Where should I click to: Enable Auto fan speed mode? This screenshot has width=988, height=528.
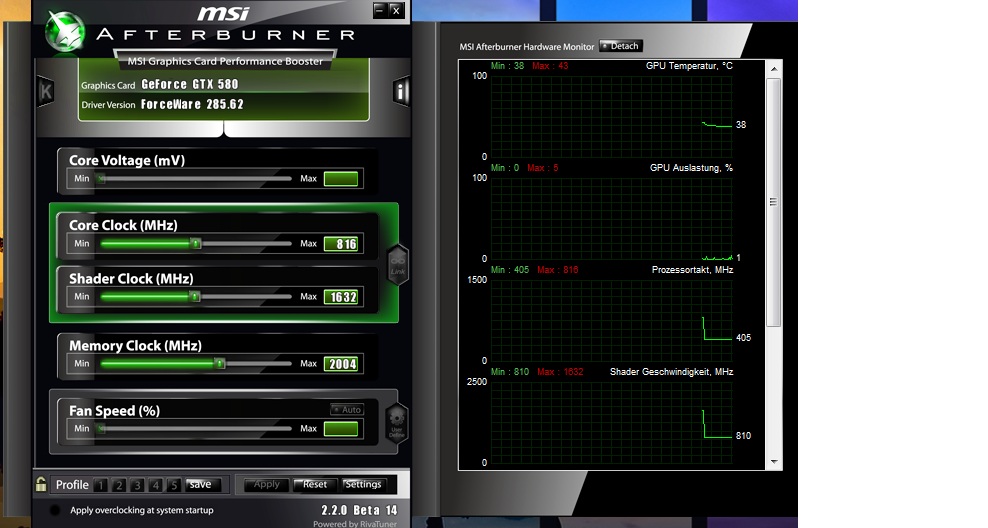pyautogui.click(x=347, y=410)
